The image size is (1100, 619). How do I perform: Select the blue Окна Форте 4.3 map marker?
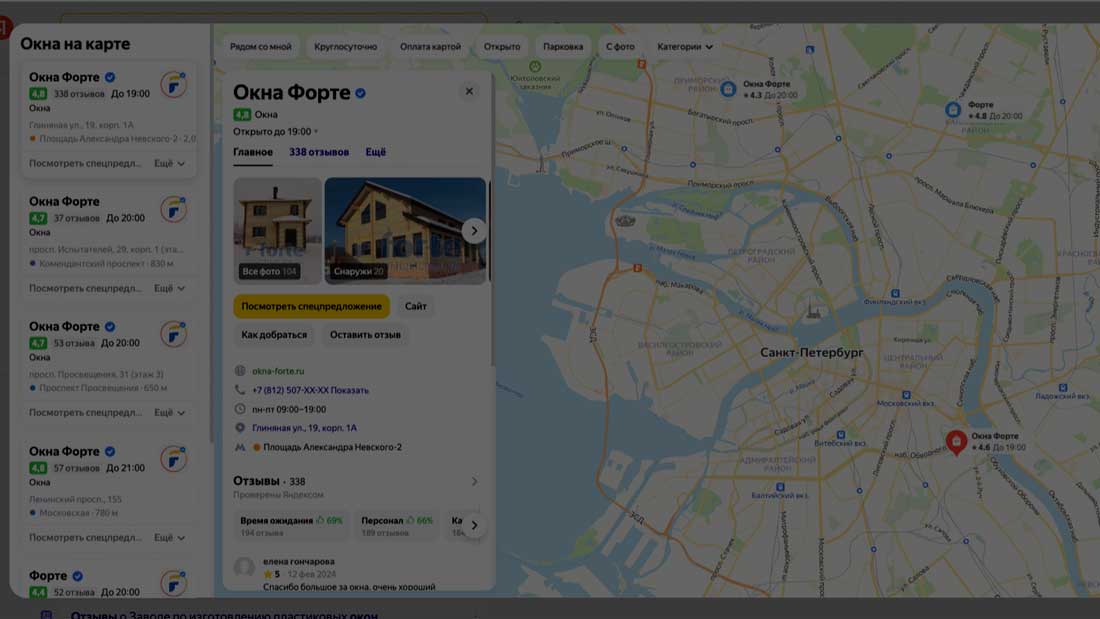point(729,89)
